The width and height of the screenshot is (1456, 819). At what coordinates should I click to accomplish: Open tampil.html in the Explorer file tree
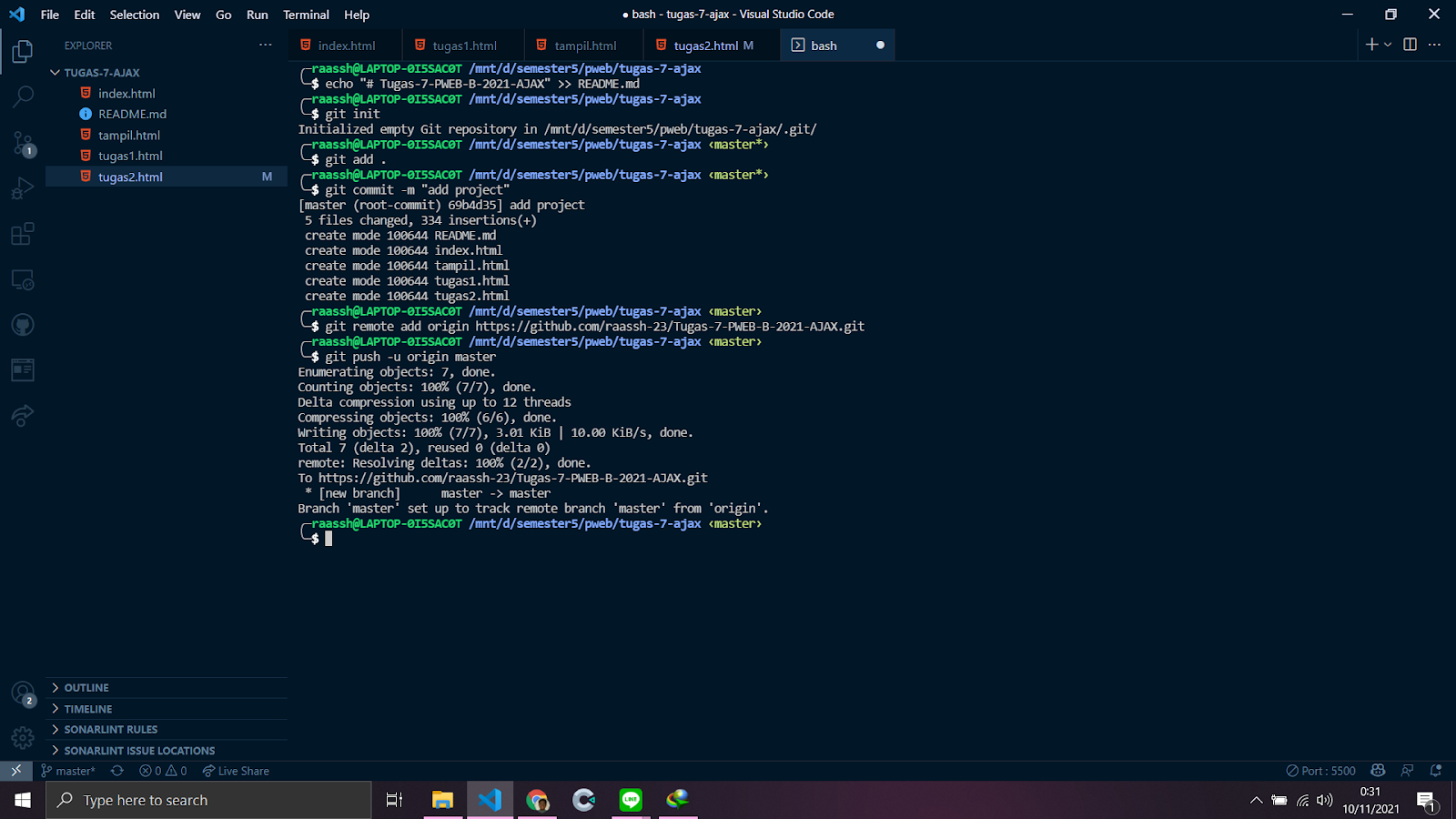[x=167, y=135]
